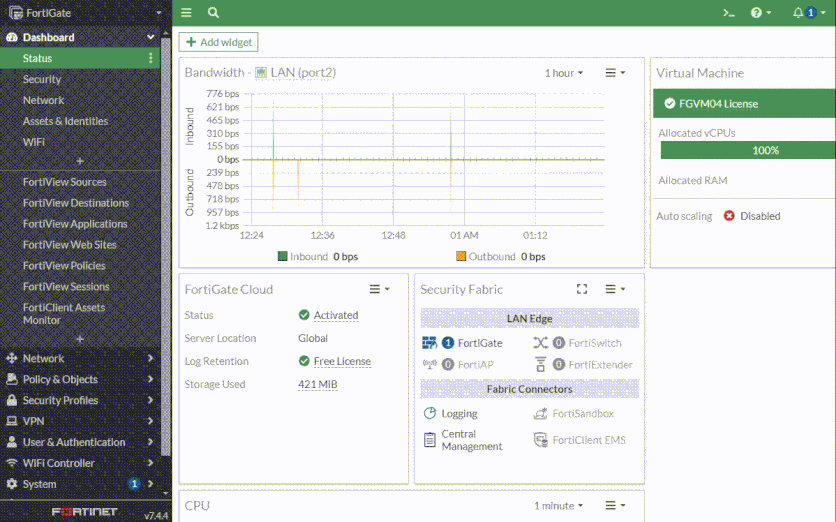
Task: Open the CPU 1 minute dropdown
Action: (558, 506)
